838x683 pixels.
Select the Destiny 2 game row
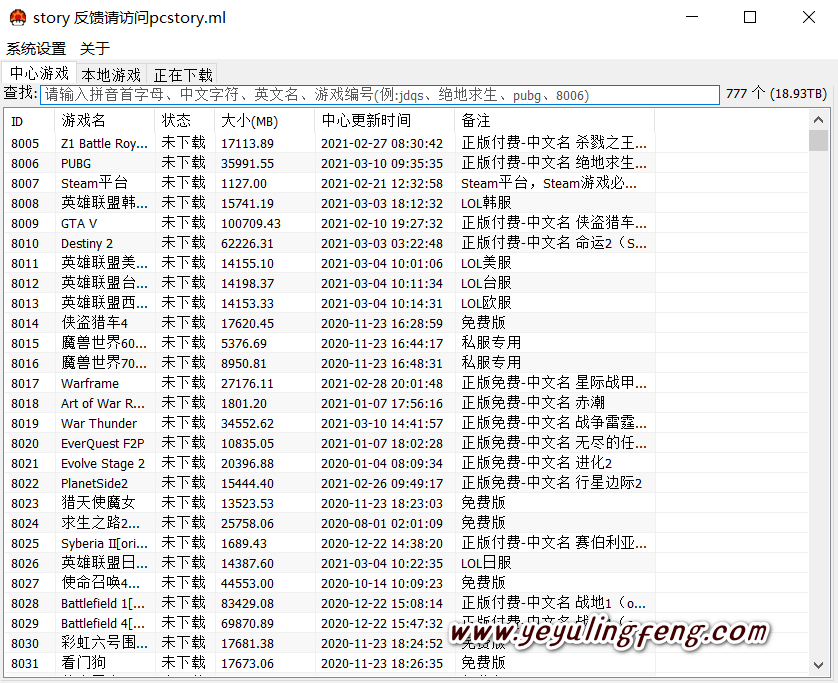[x=406, y=243]
